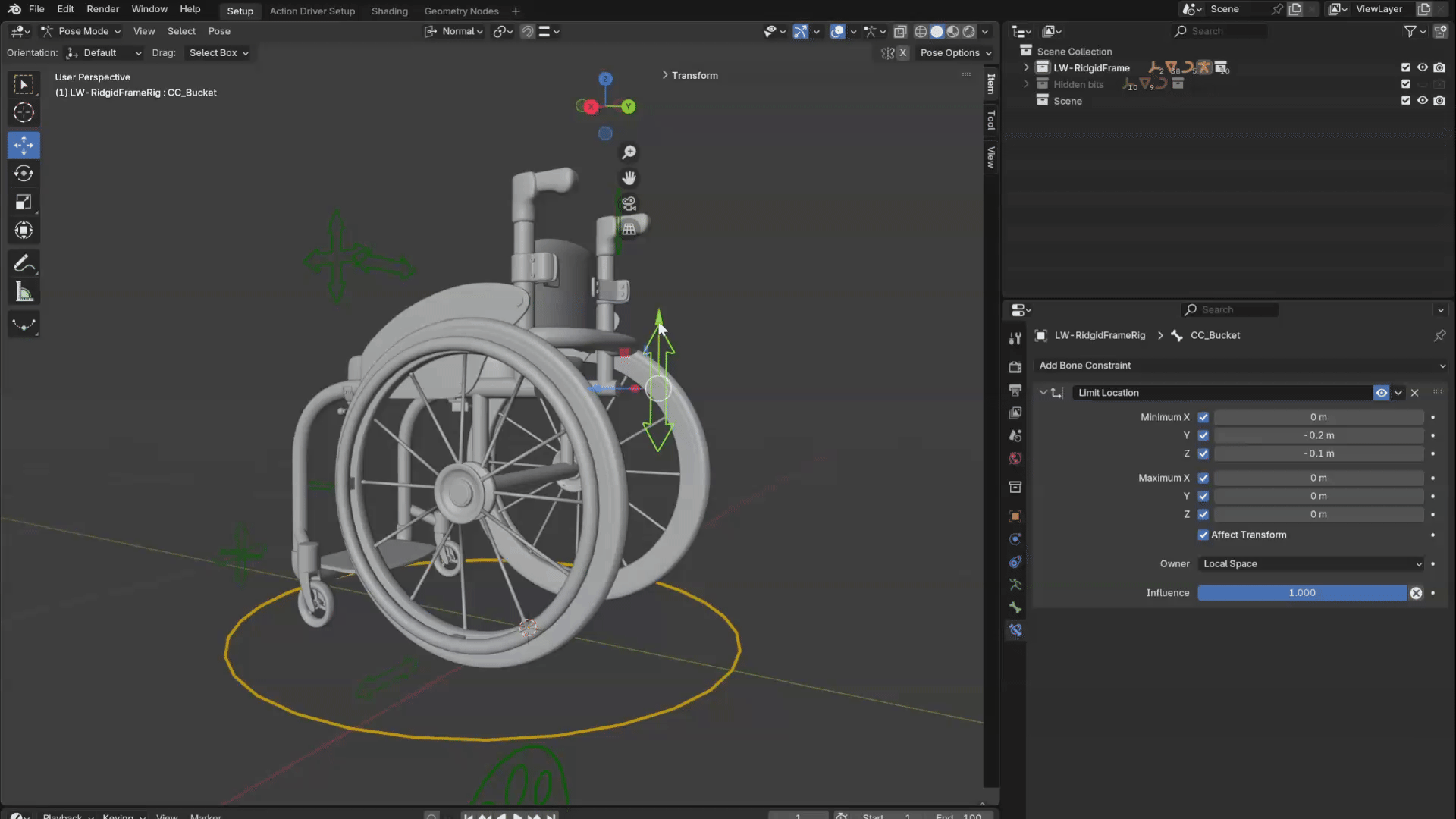This screenshot has width=1456, height=819.
Task: Select the Scale tool icon
Action: click(x=24, y=202)
